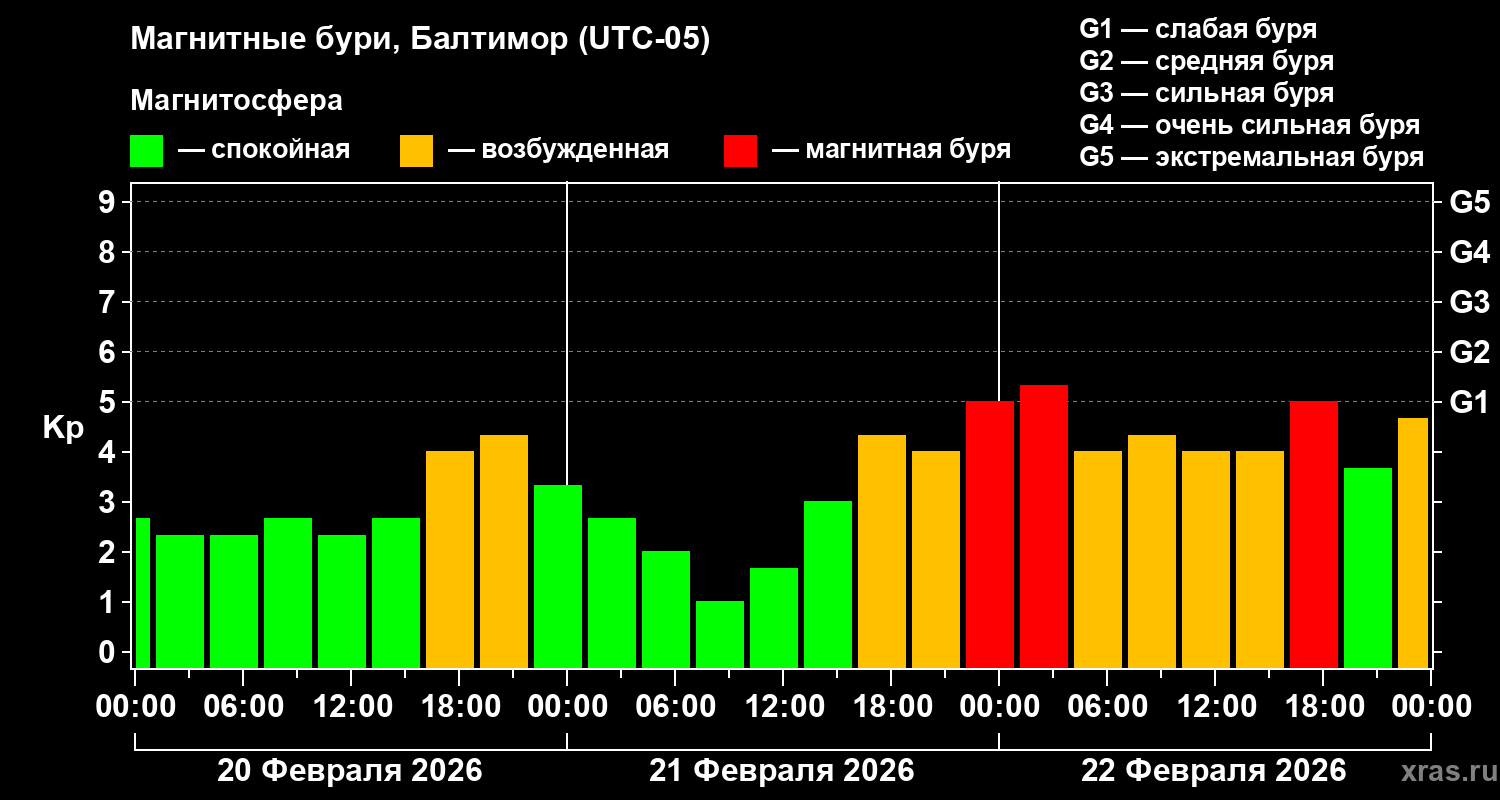Click '18:00' tick label under 21 Февраля
The height and width of the screenshot is (800, 1500).
coord(891,706)
